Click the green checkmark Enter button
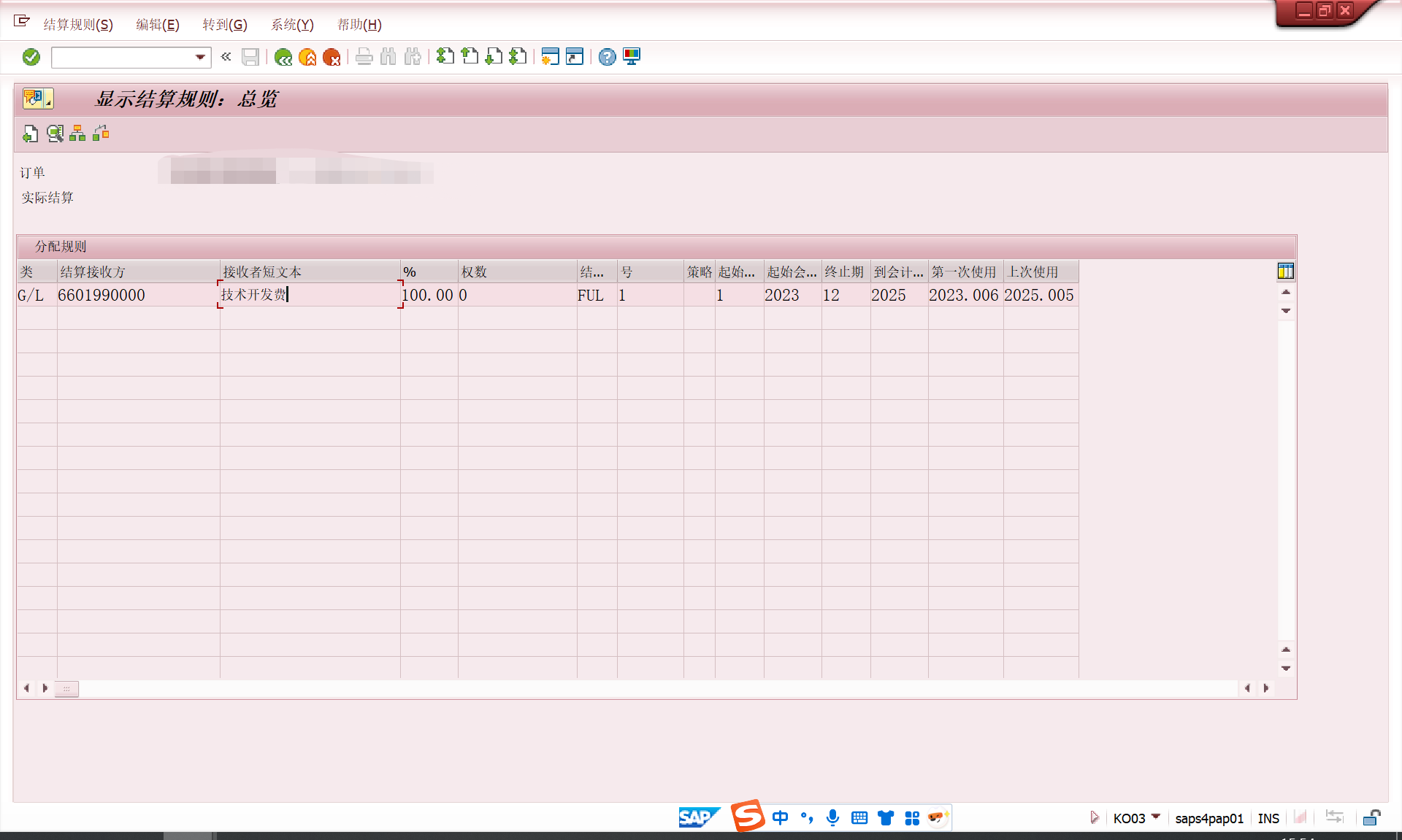This screenshot has height=840, width=1402. click(31, 57)
